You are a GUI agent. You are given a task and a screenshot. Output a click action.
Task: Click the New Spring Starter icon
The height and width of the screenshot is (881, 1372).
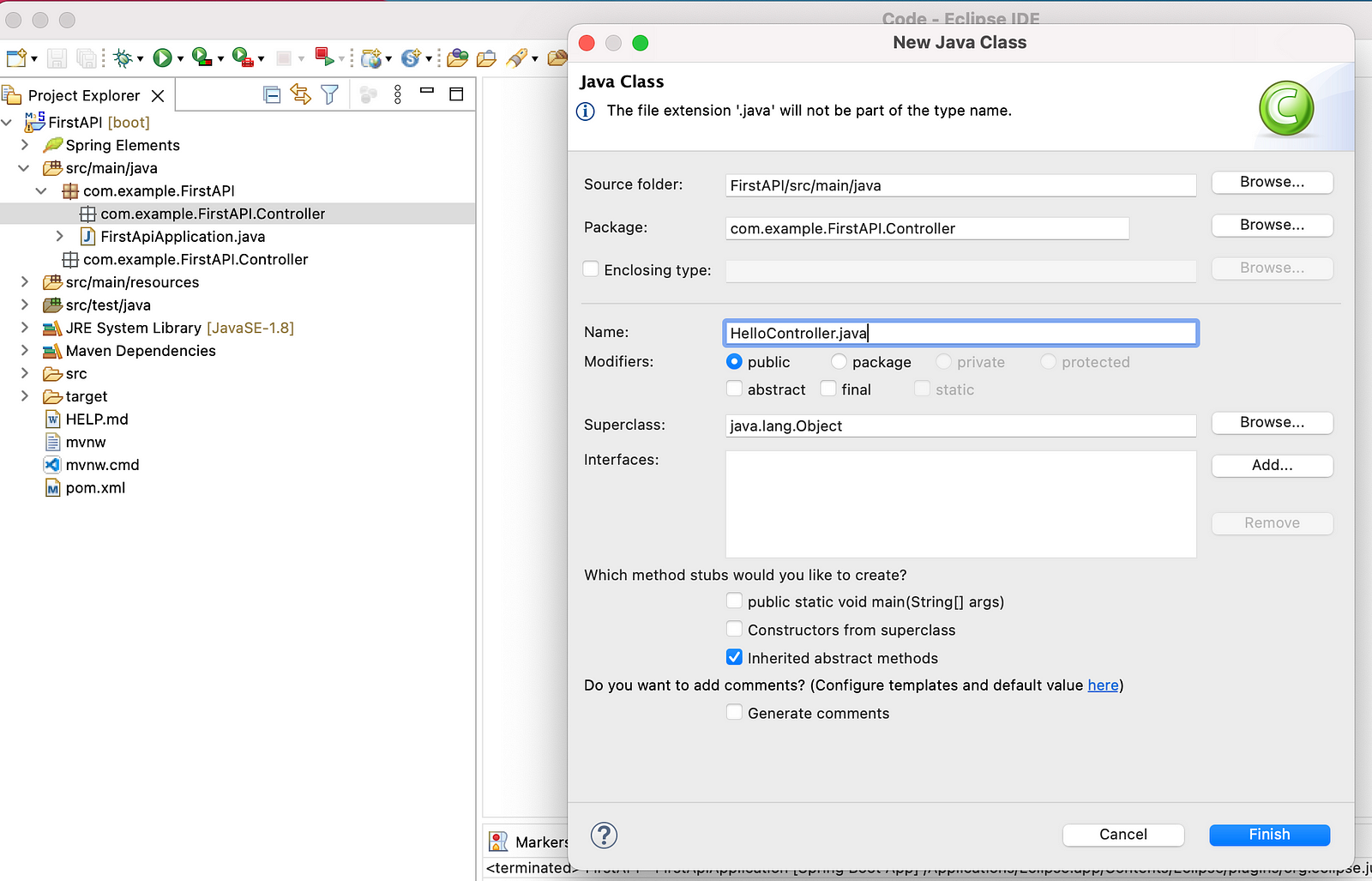[x=412, y=58]
